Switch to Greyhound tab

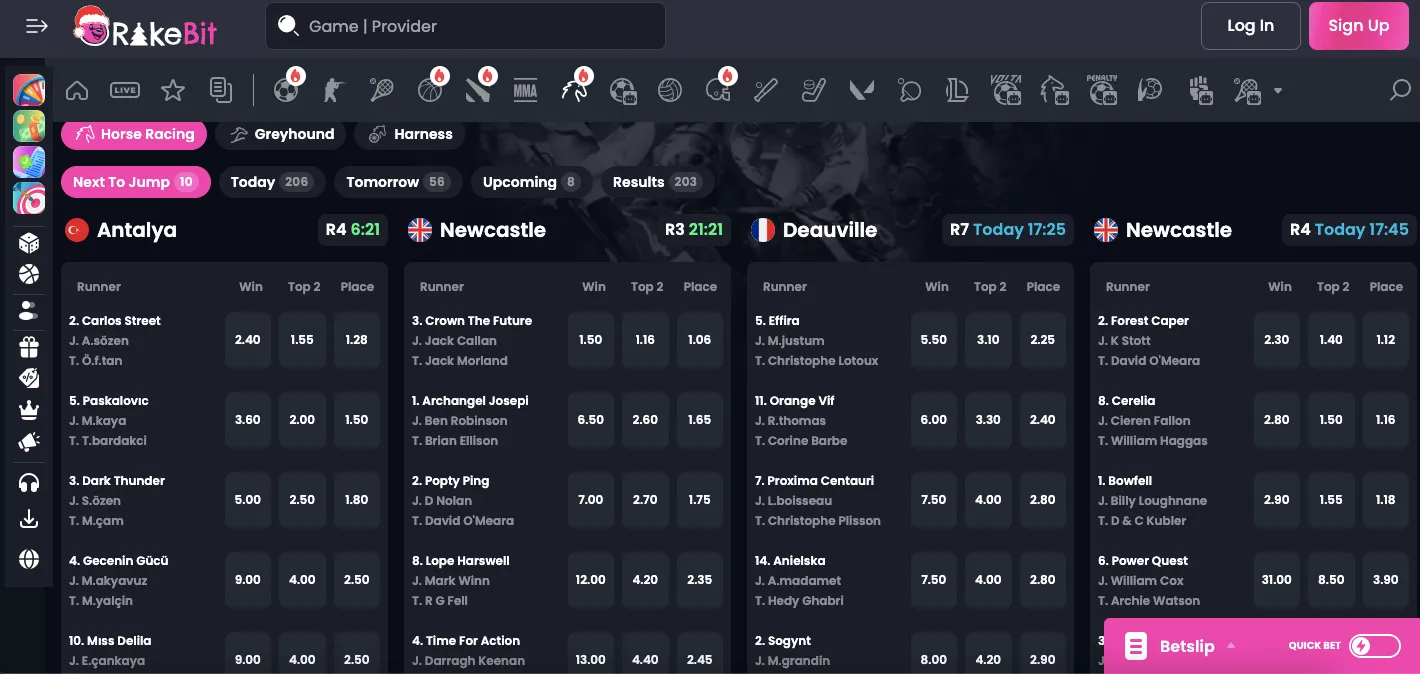[283, 134]
